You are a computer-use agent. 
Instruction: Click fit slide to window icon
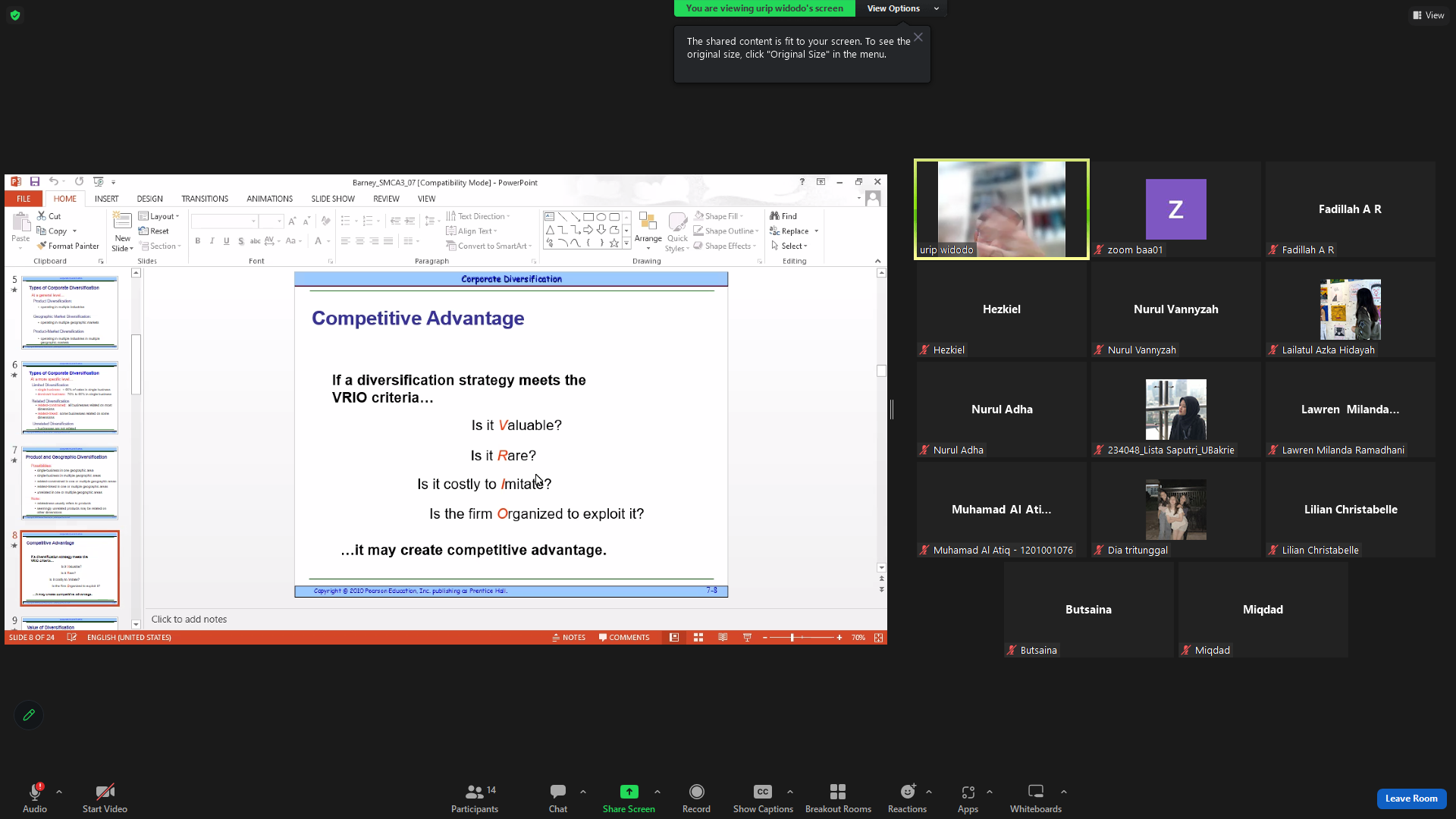click(x=878, y=638)
